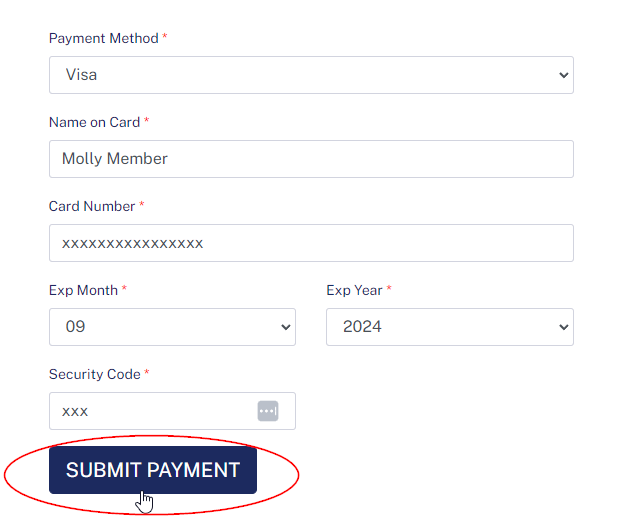The image size is (618, 528).
Task: Click the "Payment Method" field label
Action: (103, 38)
